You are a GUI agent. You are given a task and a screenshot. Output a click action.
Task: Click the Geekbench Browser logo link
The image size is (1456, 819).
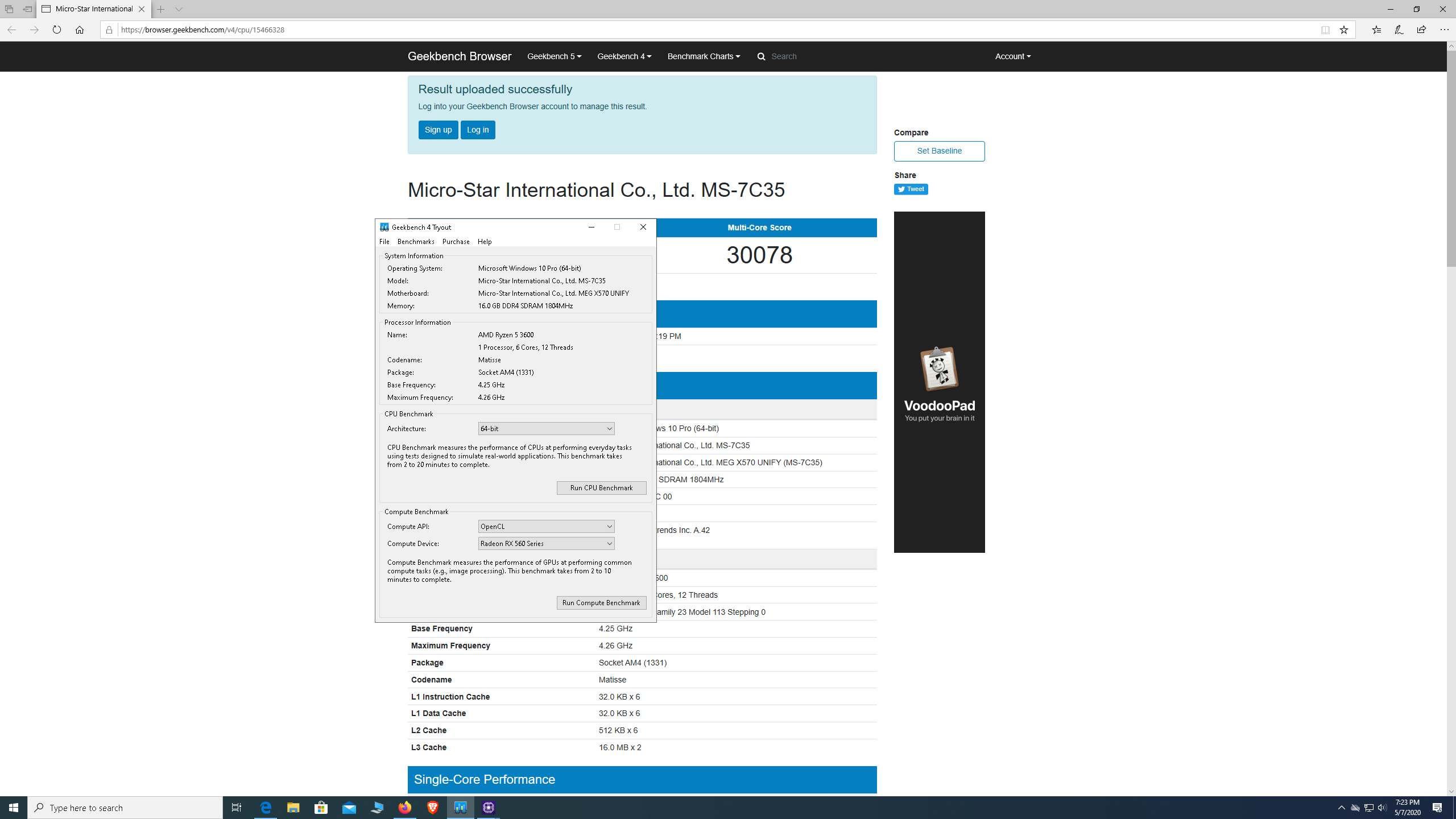point(460,56)
